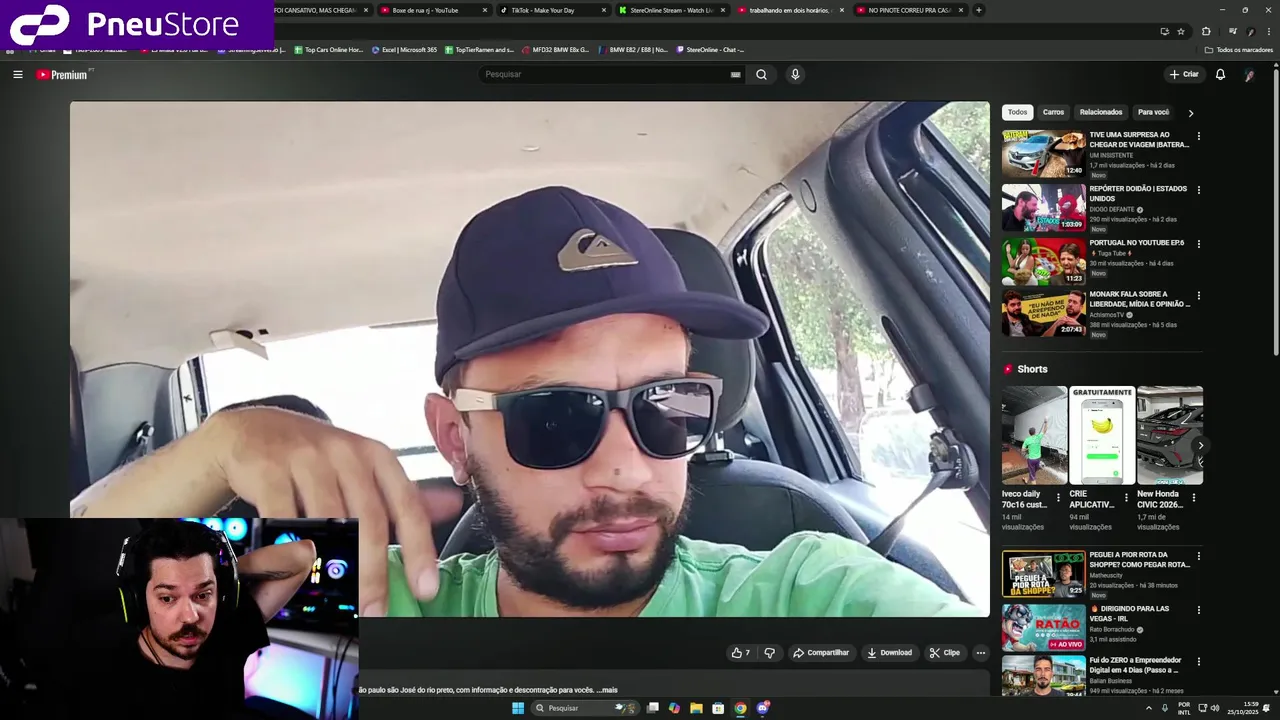The image size is (1280, 720).
Task: Switch to TikTok Make Your Day tab
Action: click(552, 10)
